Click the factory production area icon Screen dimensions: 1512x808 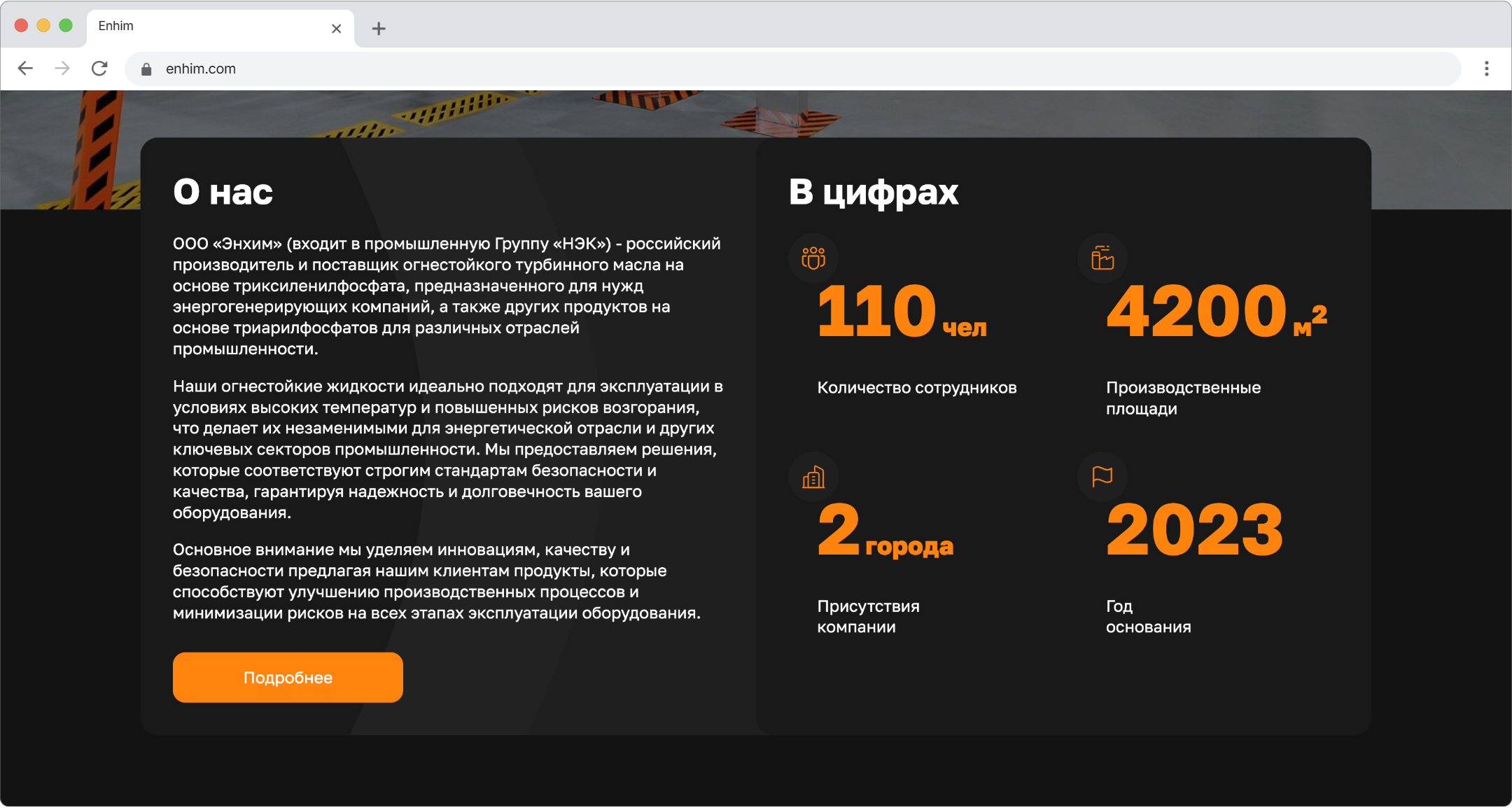pyautogui.click(x=1102, y=258)
